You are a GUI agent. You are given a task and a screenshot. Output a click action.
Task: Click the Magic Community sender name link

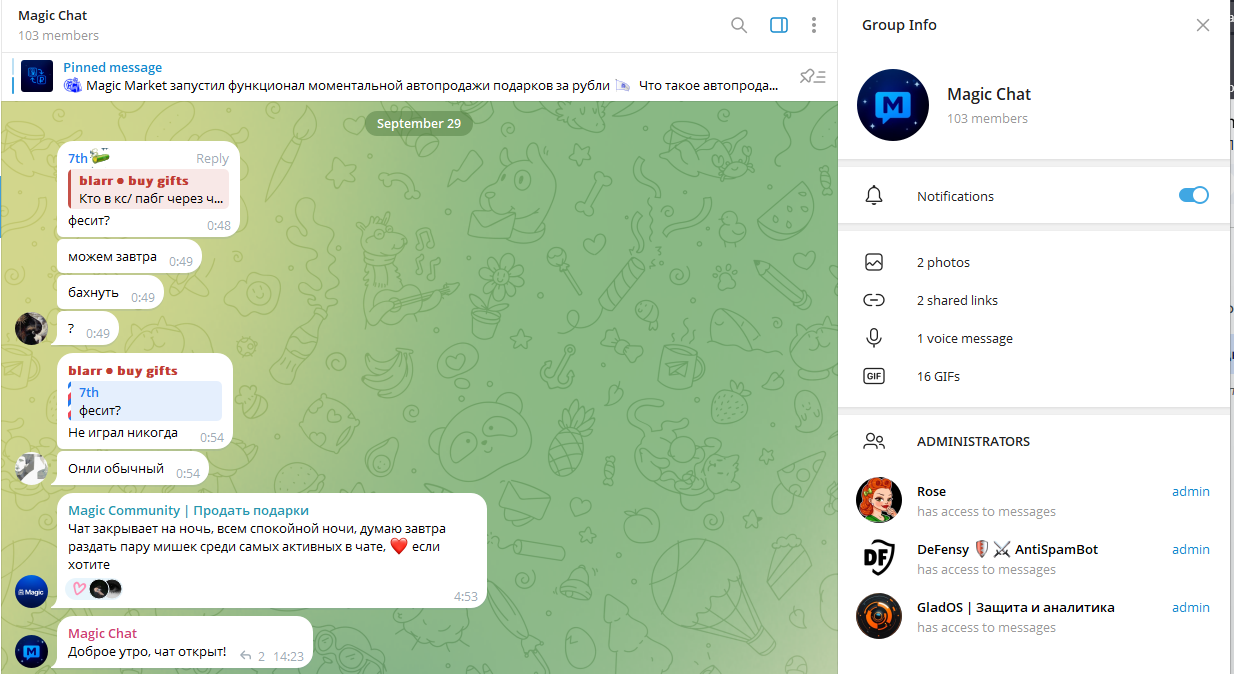click(188, 510)
